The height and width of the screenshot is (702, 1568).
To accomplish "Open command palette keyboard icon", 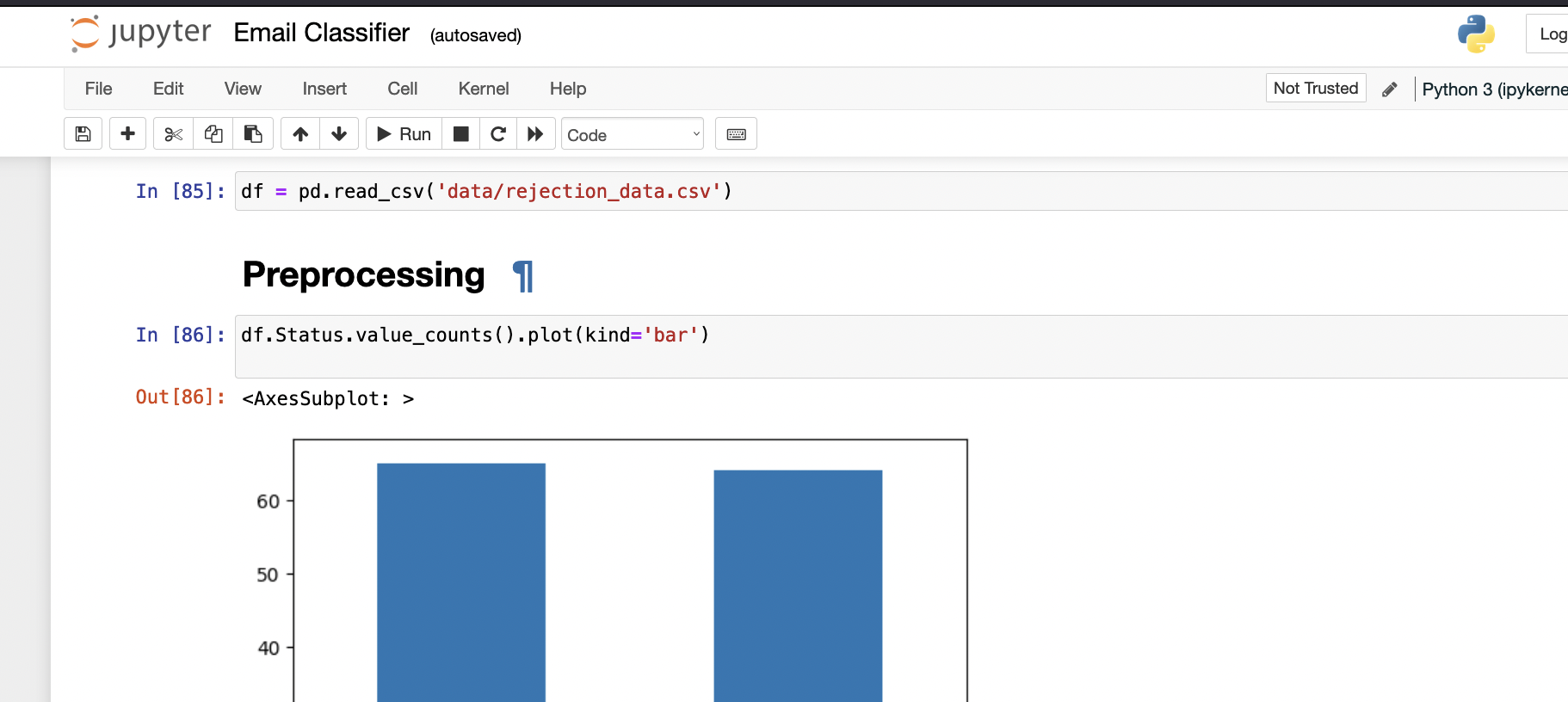I will click(x=737, y=133).
